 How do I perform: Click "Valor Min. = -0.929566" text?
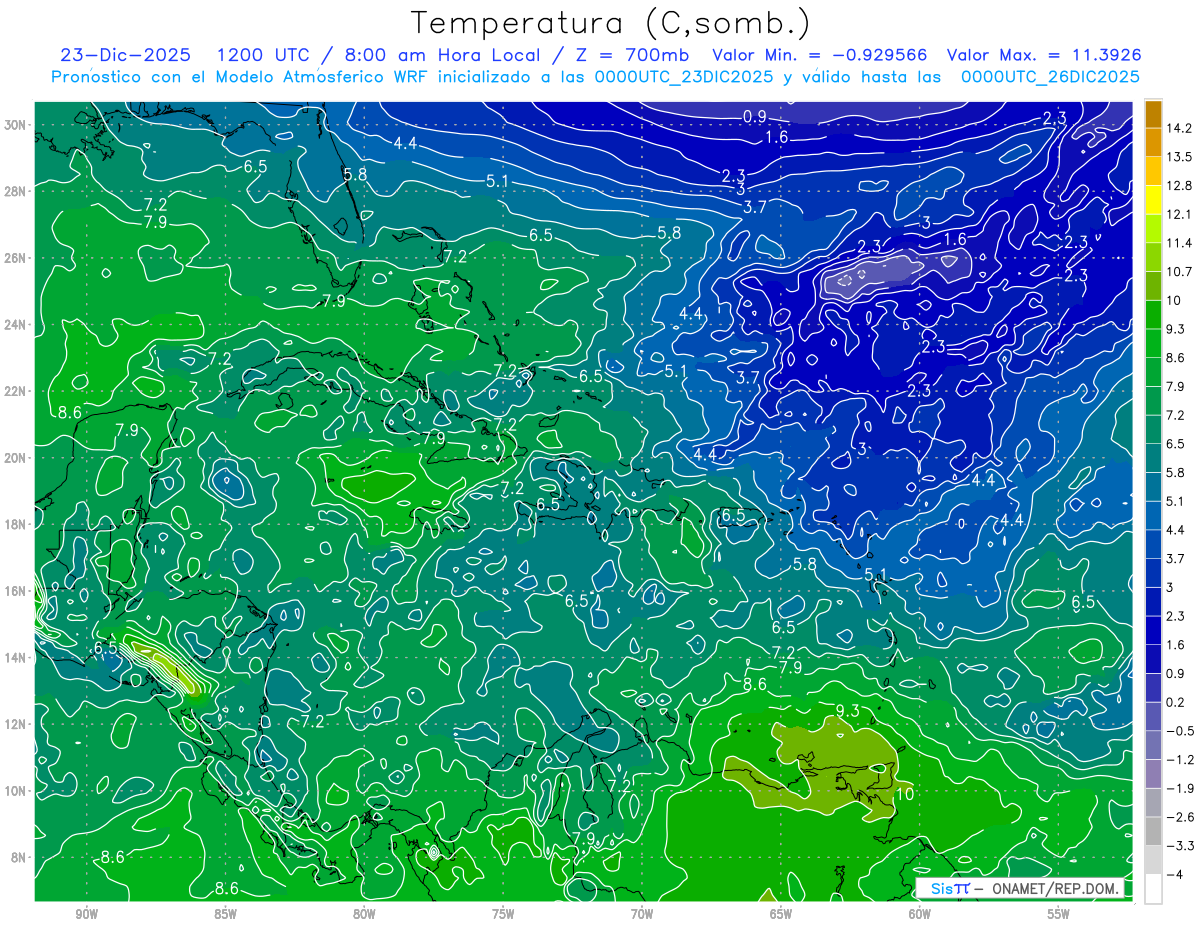(x=819, y=55)
